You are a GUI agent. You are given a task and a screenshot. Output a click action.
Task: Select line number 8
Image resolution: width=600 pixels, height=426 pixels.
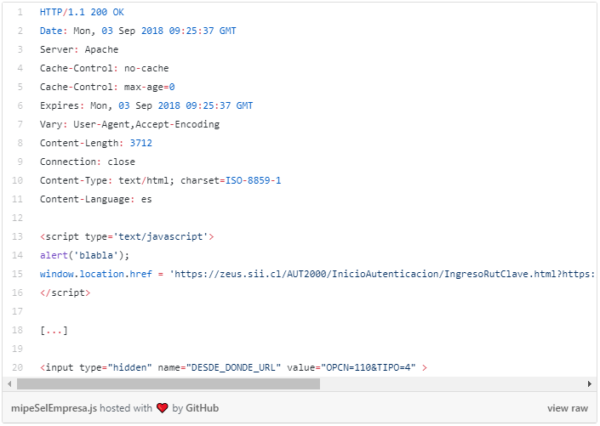point(20,143)
